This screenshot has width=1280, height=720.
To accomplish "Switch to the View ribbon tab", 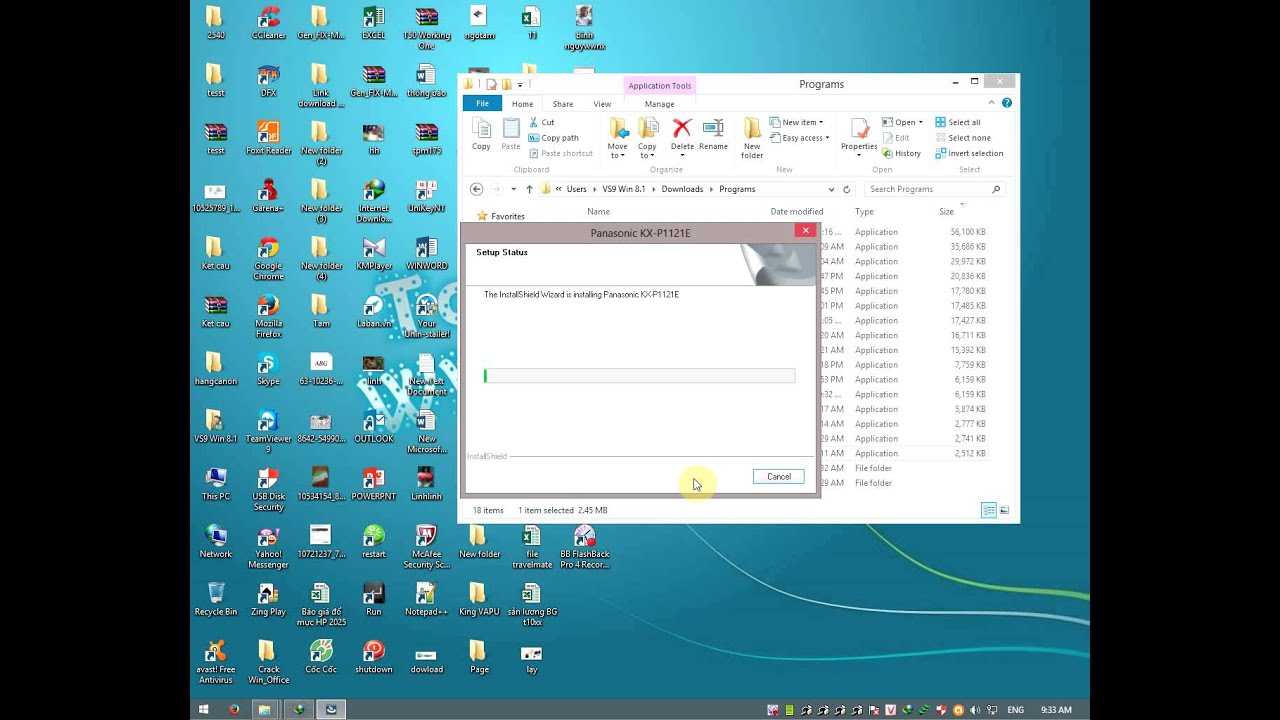I will tap(602, 103).
